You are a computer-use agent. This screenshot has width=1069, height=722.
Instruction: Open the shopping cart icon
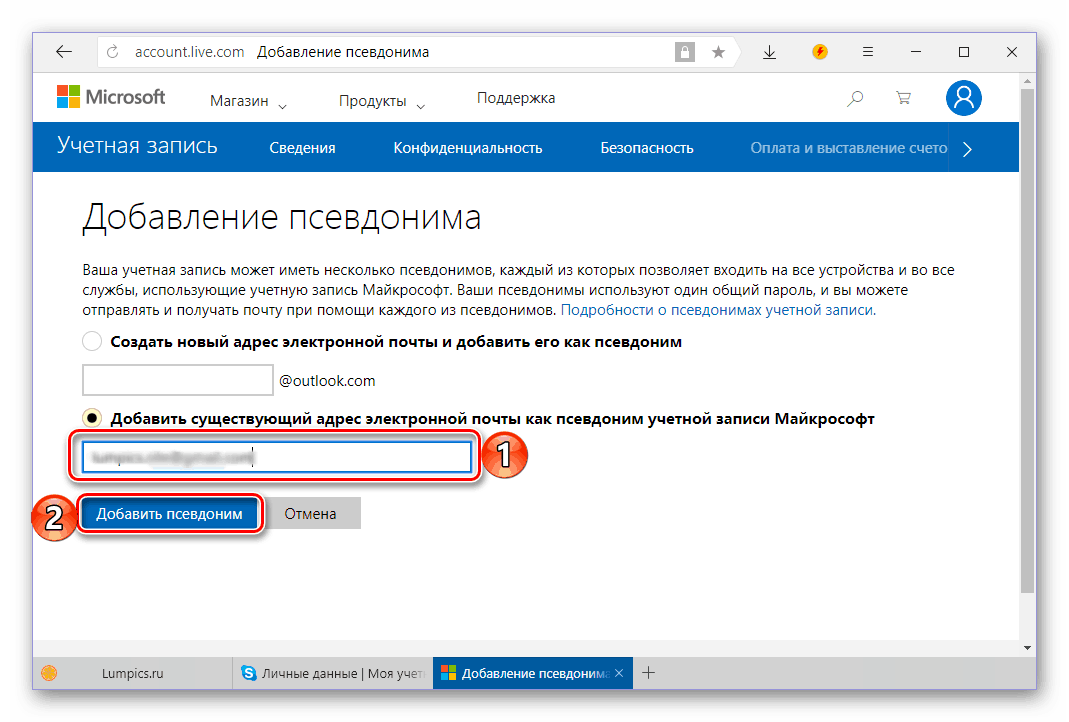(x=903, y=98)
